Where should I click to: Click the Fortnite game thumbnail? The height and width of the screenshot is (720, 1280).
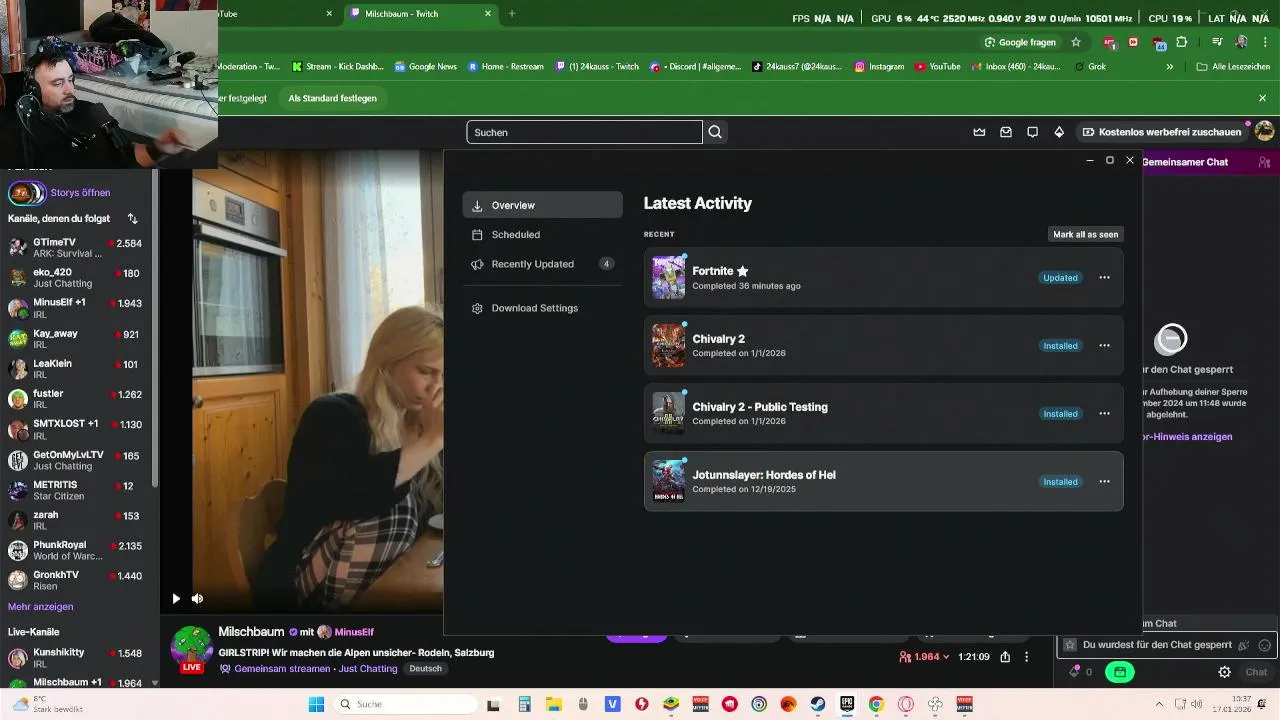click(x=669, y=278)
